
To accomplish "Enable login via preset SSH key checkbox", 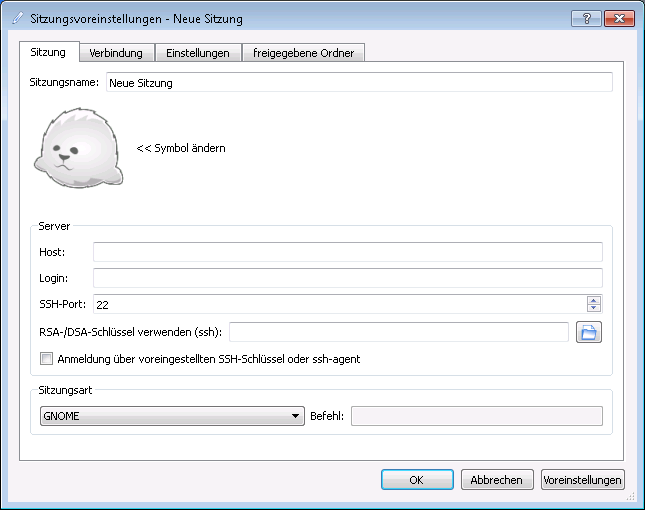I will (46, 359).
